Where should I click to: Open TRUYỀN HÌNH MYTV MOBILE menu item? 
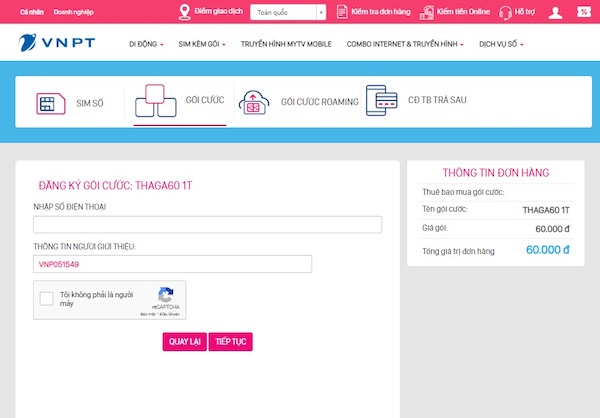click(286, 44)
